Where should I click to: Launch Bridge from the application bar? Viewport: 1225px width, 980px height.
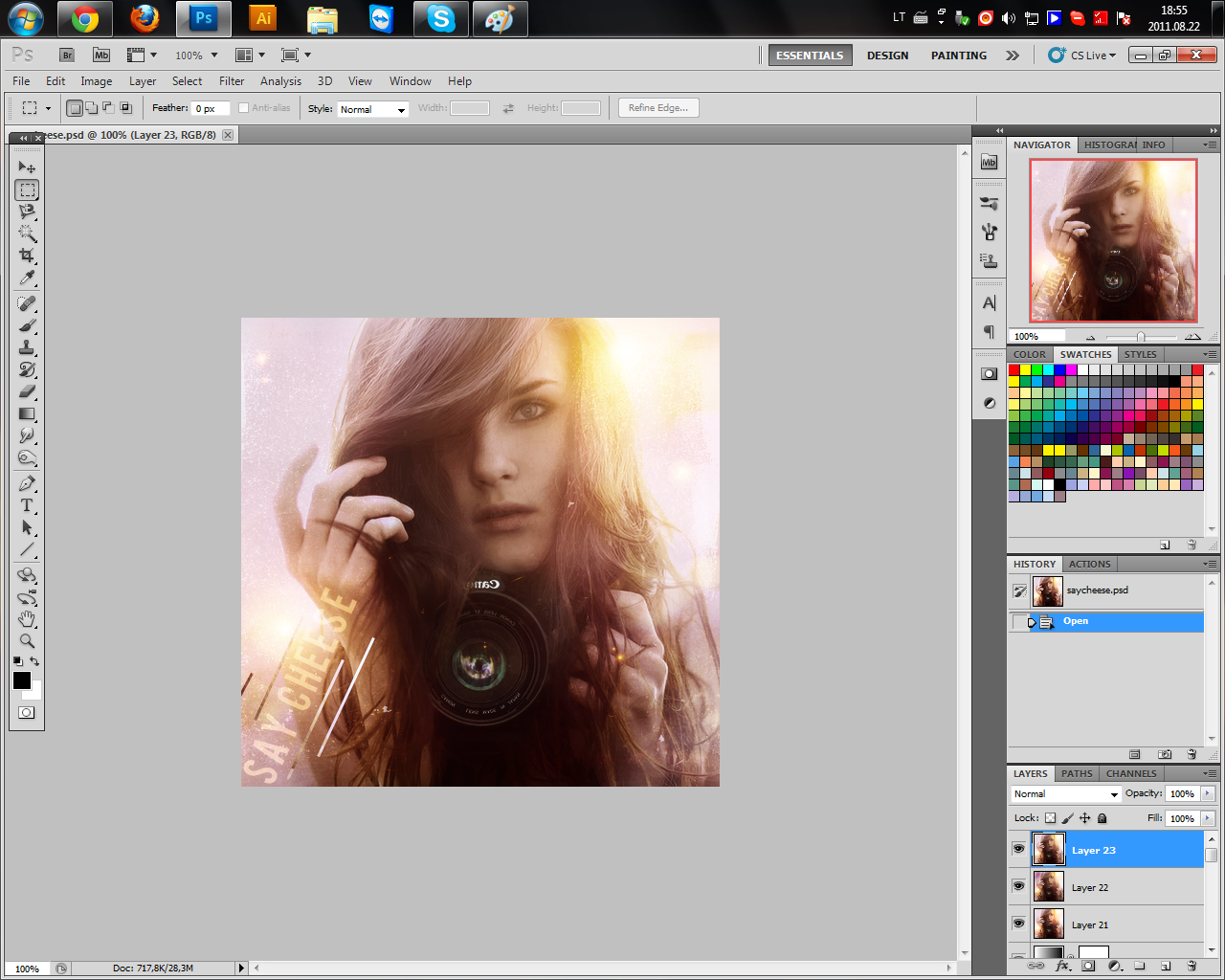(67, 56)
